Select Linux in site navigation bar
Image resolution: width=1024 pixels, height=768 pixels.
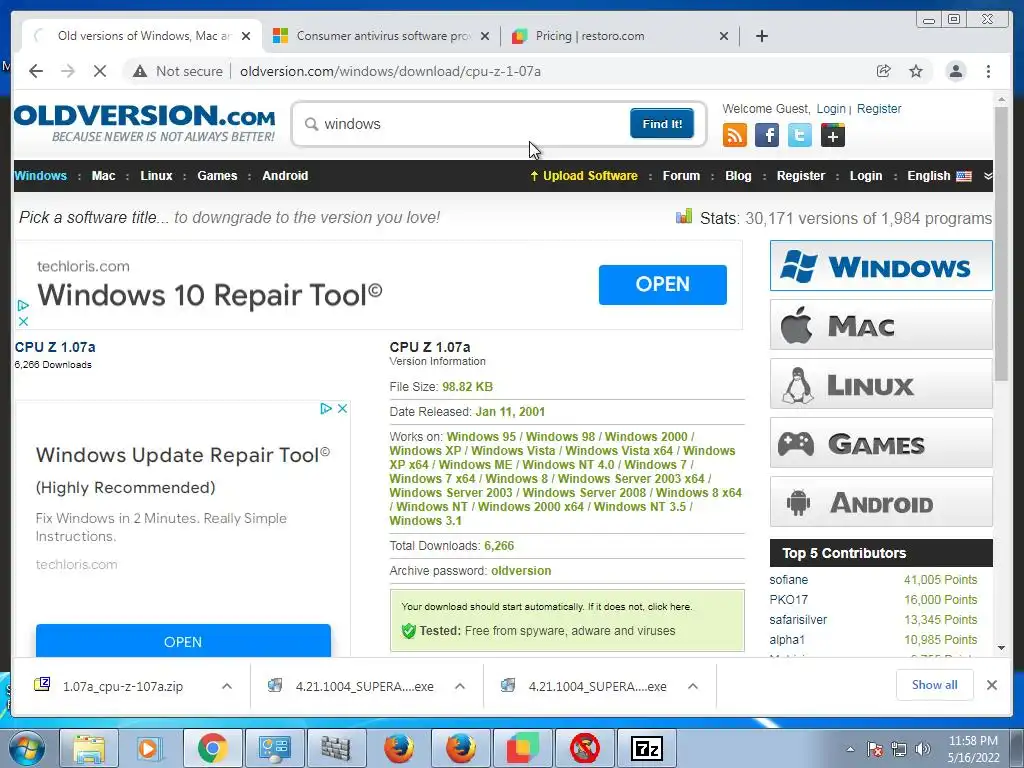point(156,176)
